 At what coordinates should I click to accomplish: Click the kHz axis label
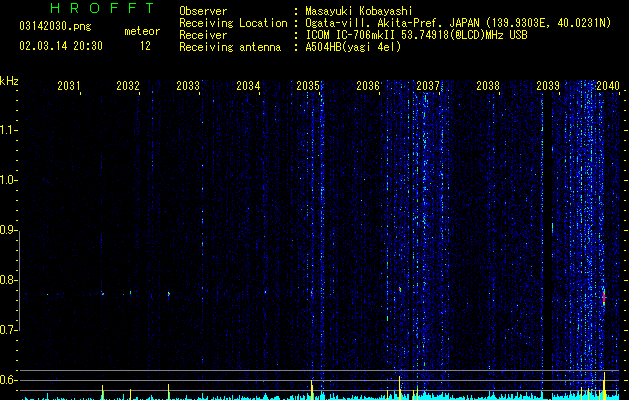coord(9,81)
